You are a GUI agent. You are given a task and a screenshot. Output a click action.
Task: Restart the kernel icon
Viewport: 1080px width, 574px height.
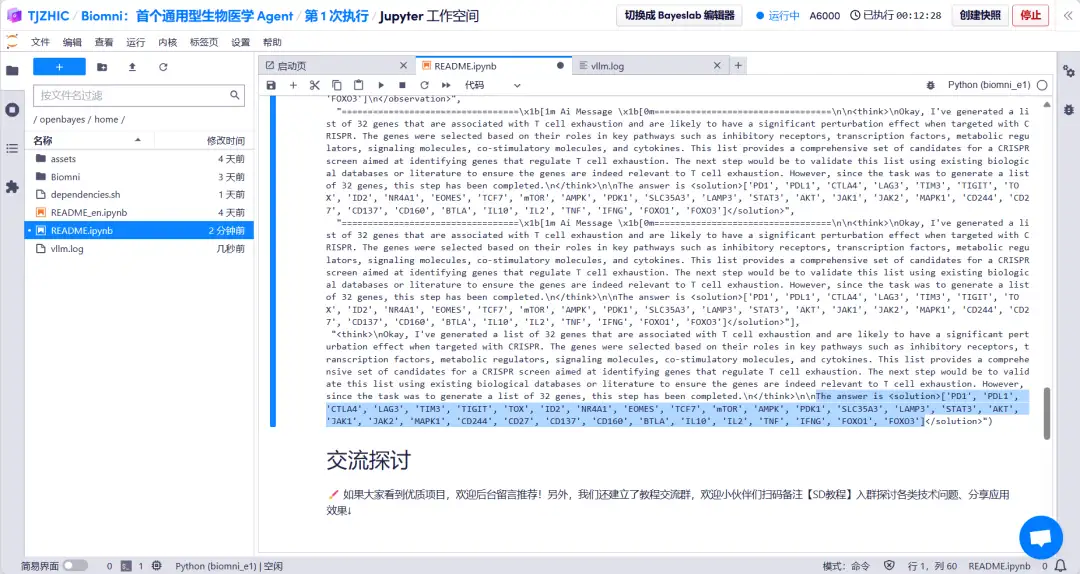coord(424,85)
